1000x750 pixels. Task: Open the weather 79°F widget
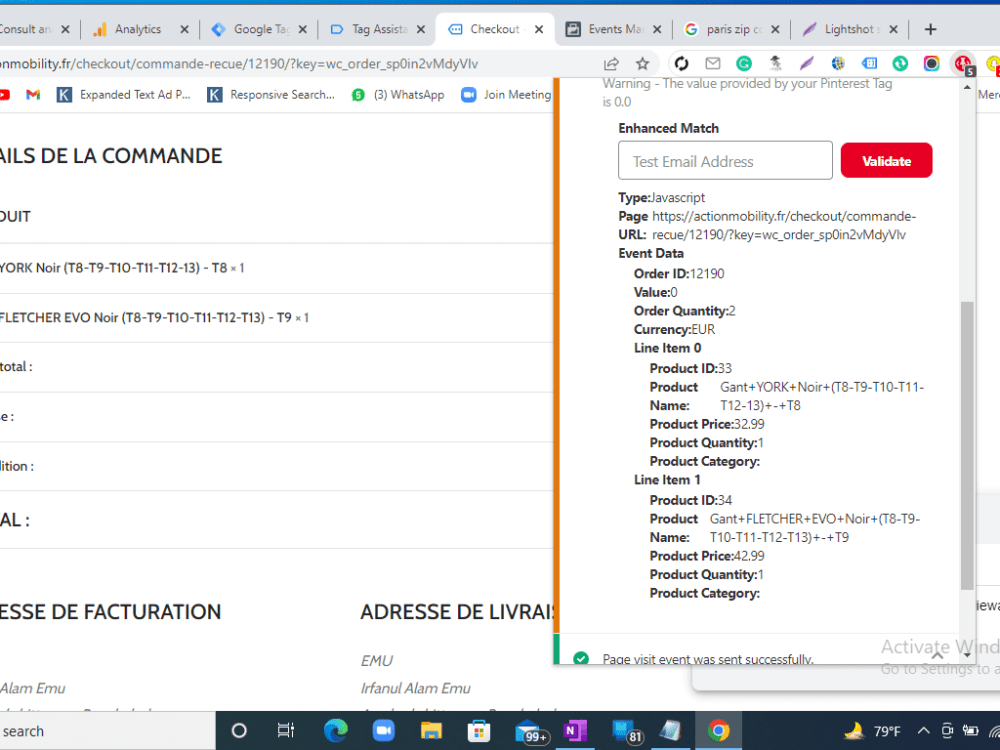coord(872,731)
